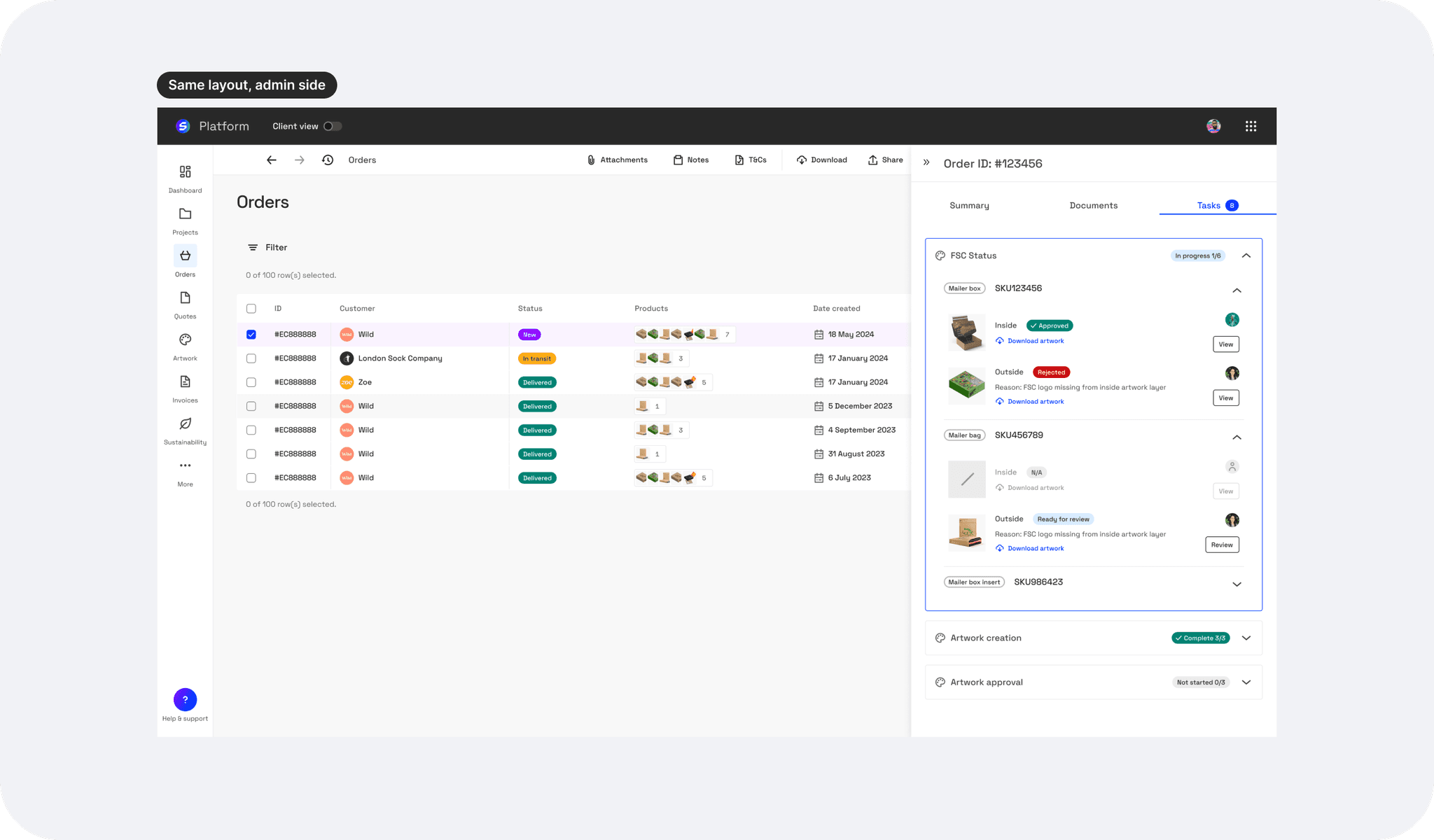Click the Artwork palette icon in the sidebar

tap(185, 340)
